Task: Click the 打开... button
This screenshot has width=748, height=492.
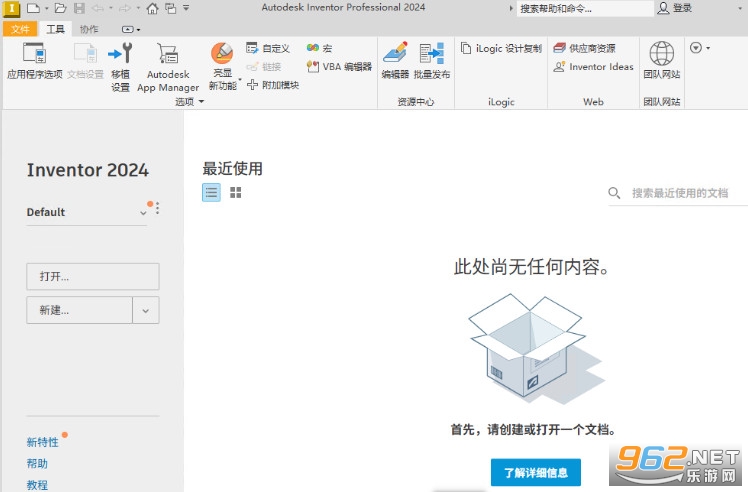Action: point(93,276)
